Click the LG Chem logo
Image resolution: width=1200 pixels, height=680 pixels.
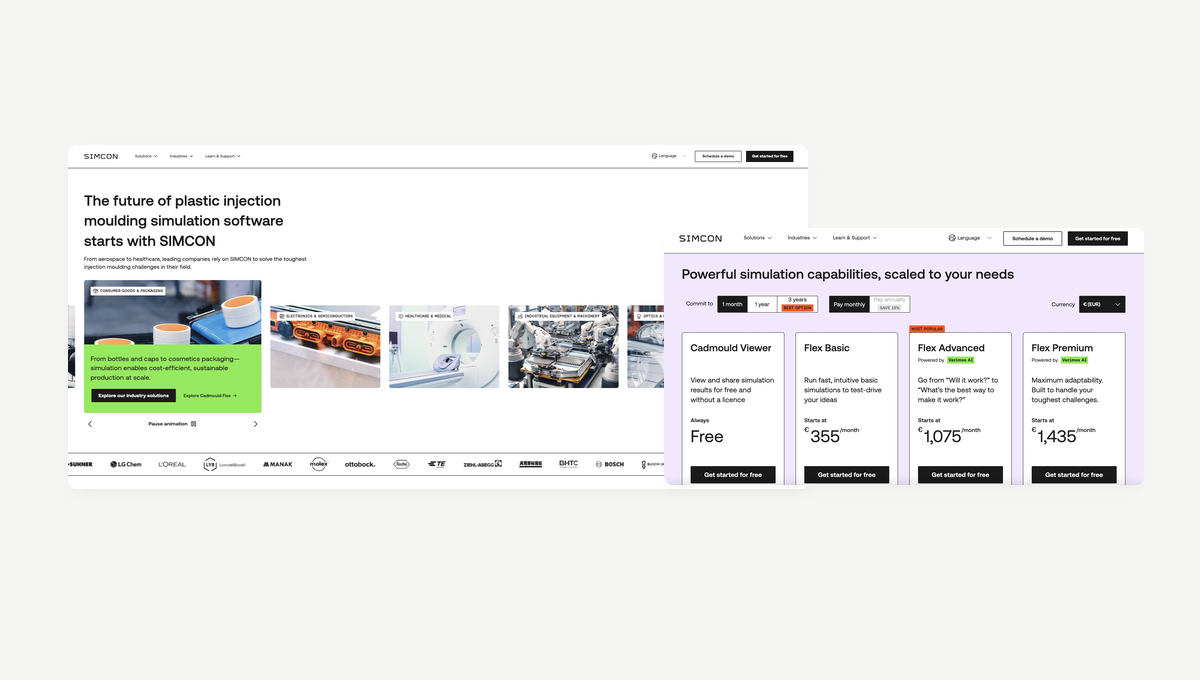pos(126,464)
